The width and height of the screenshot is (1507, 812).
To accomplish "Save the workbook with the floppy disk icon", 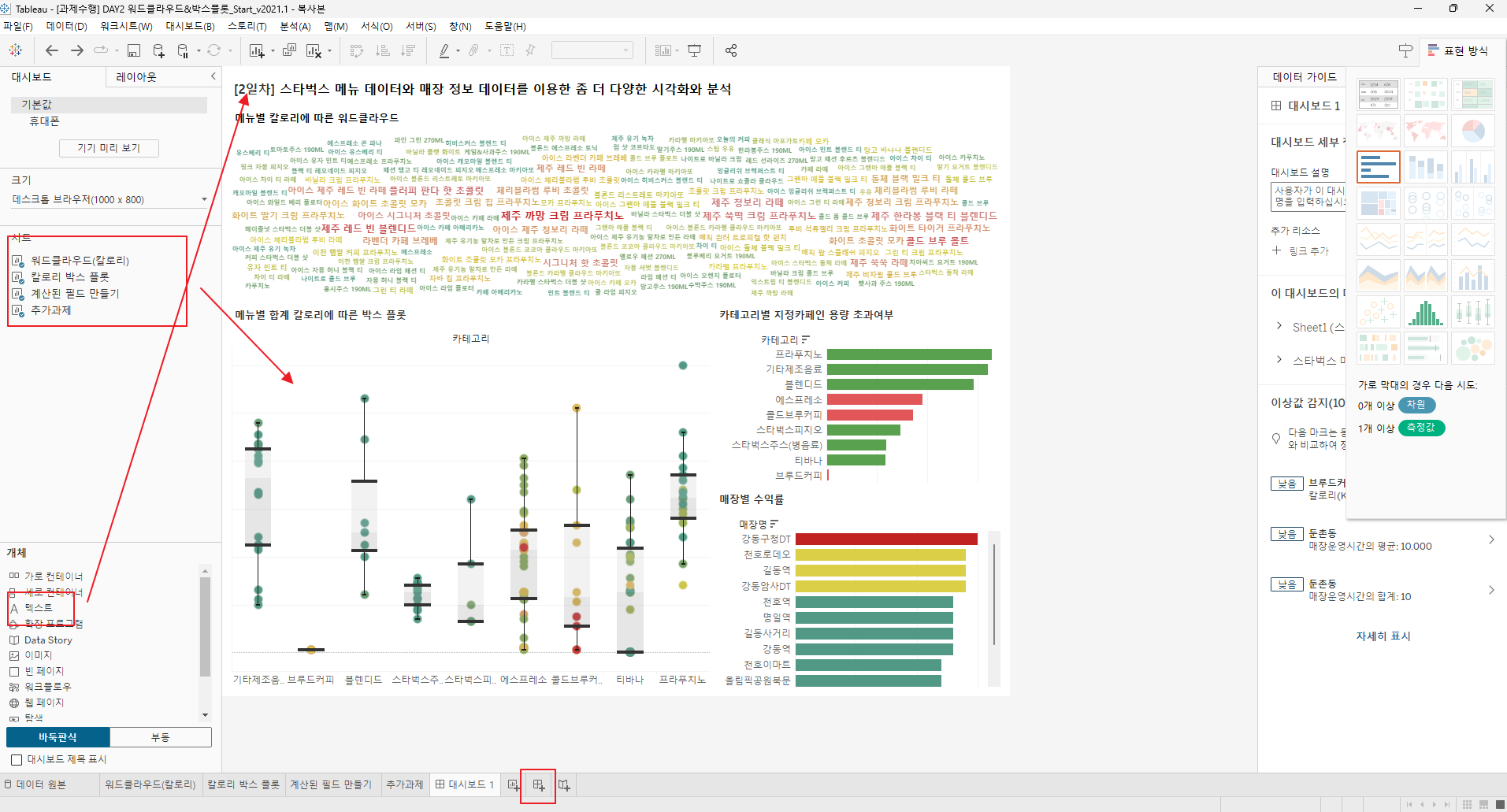I will pos(134,50).
